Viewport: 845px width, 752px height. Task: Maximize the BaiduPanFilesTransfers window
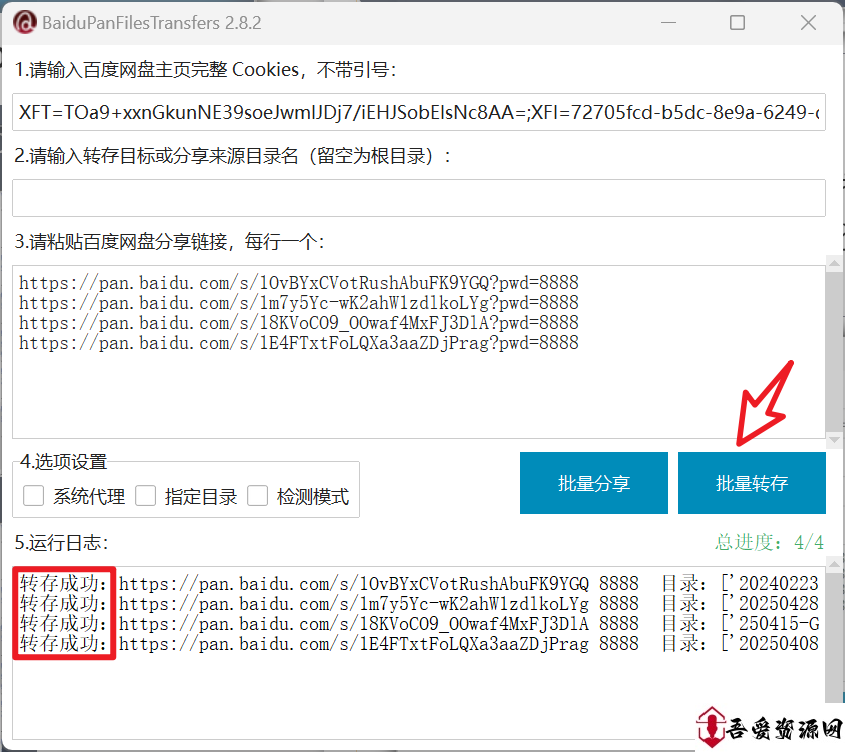[x=737, y=23]
